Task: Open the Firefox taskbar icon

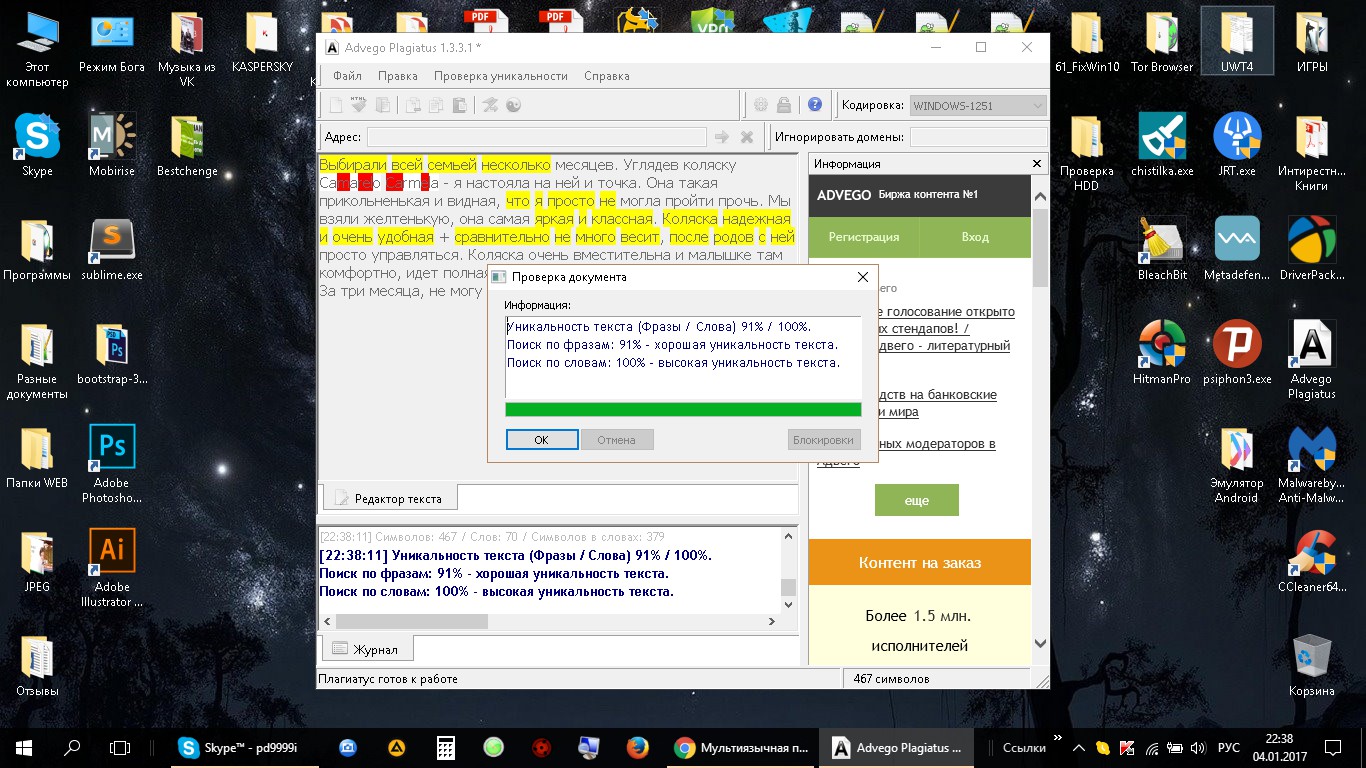Action: (x=637, y=747)
